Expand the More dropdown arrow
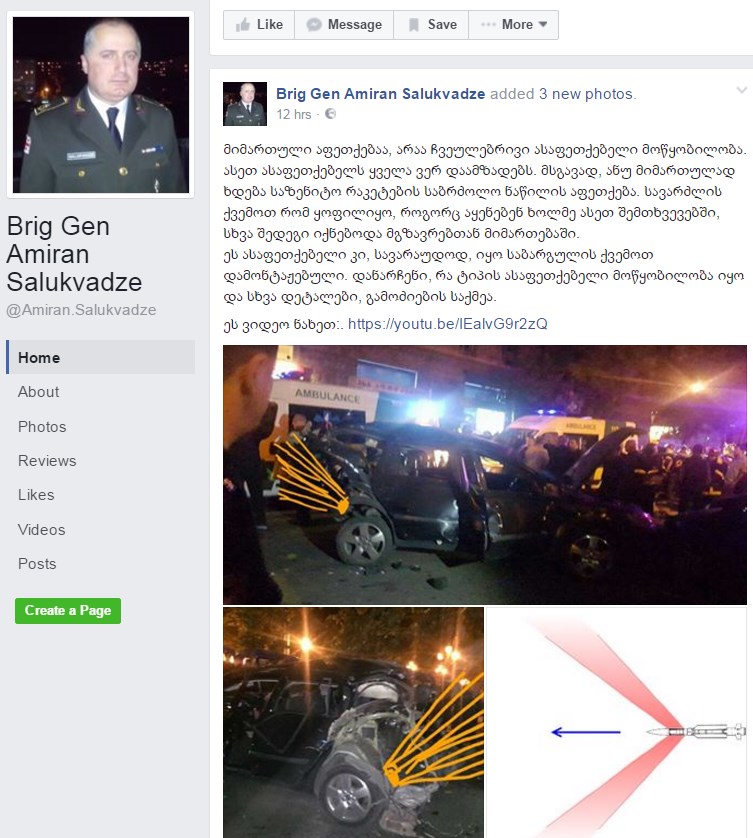 pyautogui.click(x=543, y=25)
